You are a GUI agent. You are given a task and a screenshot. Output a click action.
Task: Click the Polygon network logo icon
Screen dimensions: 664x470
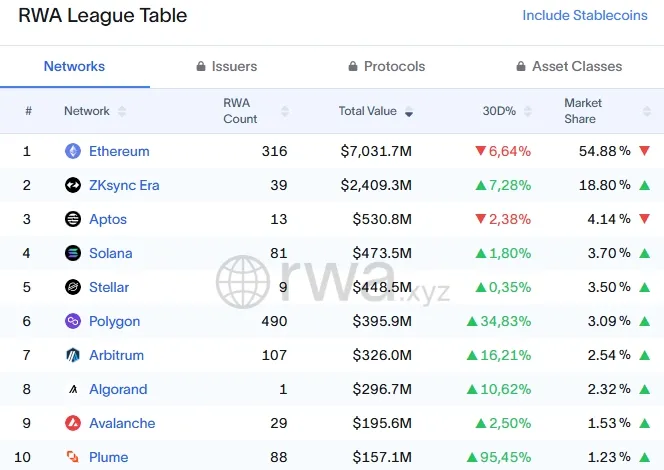pos(73,321)
